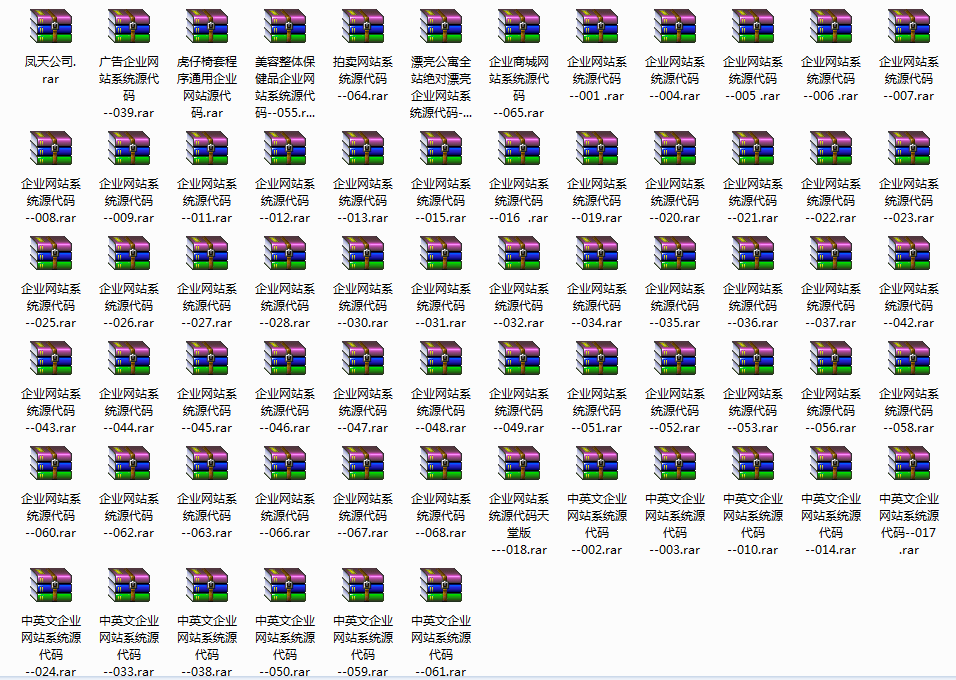Viewport: 956px width, 680px height.
Task: Click the file name text --058.rar
Action: click(x=909, y=428)
